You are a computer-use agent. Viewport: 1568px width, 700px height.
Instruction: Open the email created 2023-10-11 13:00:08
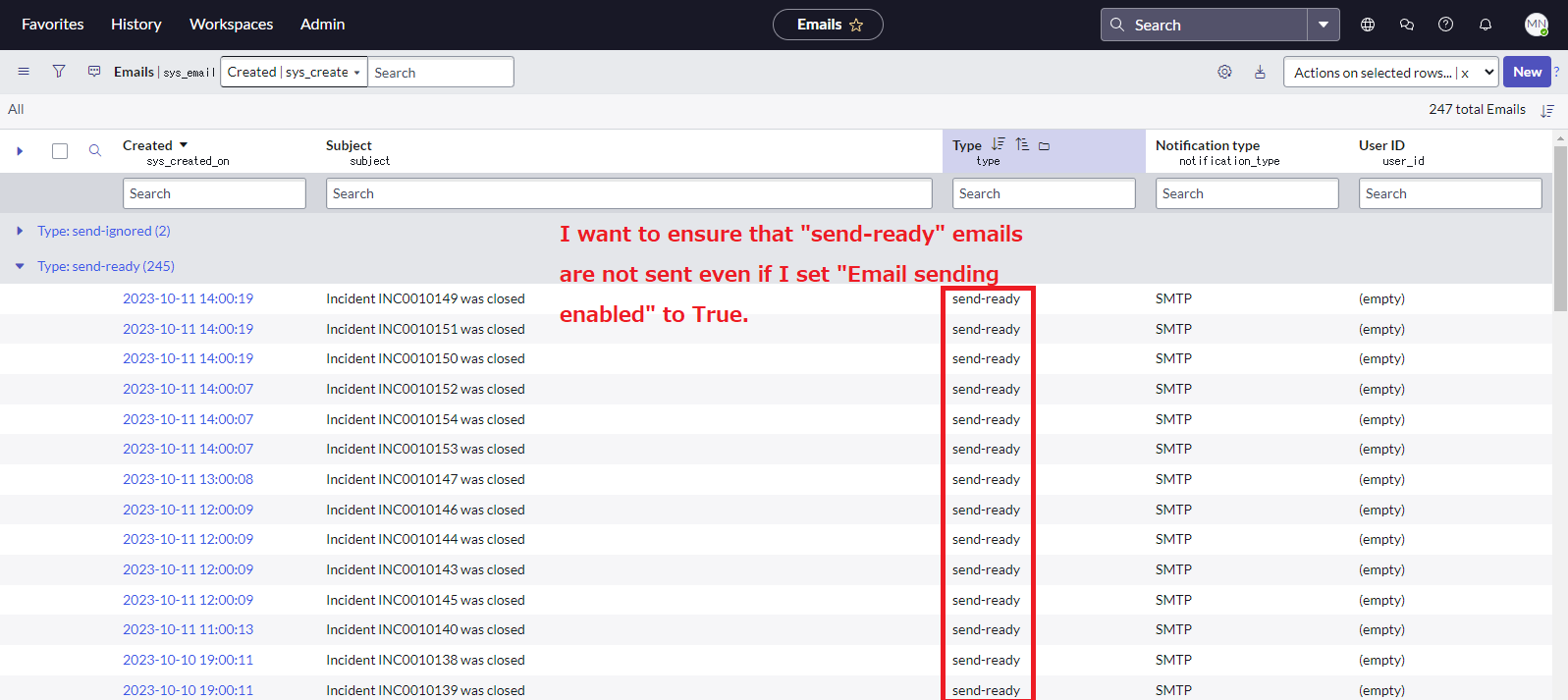[188, 479]
